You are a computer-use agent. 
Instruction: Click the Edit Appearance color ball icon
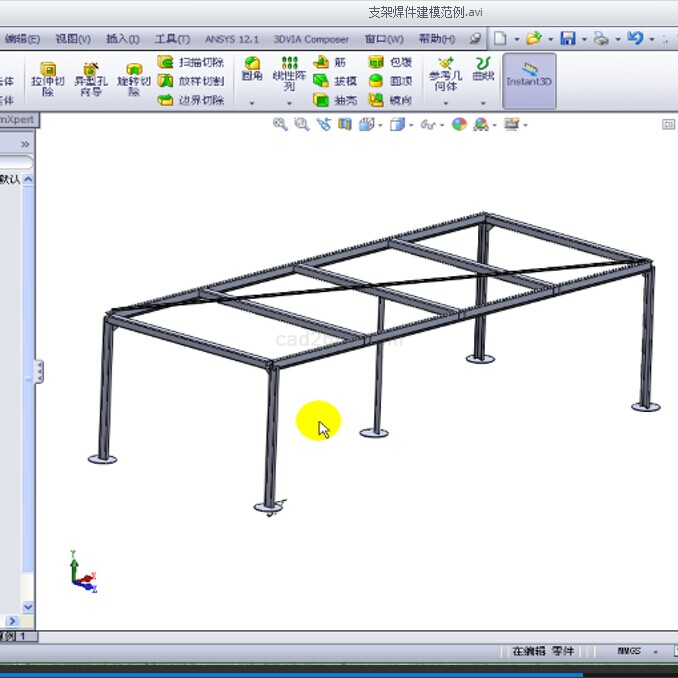(459, 124)
